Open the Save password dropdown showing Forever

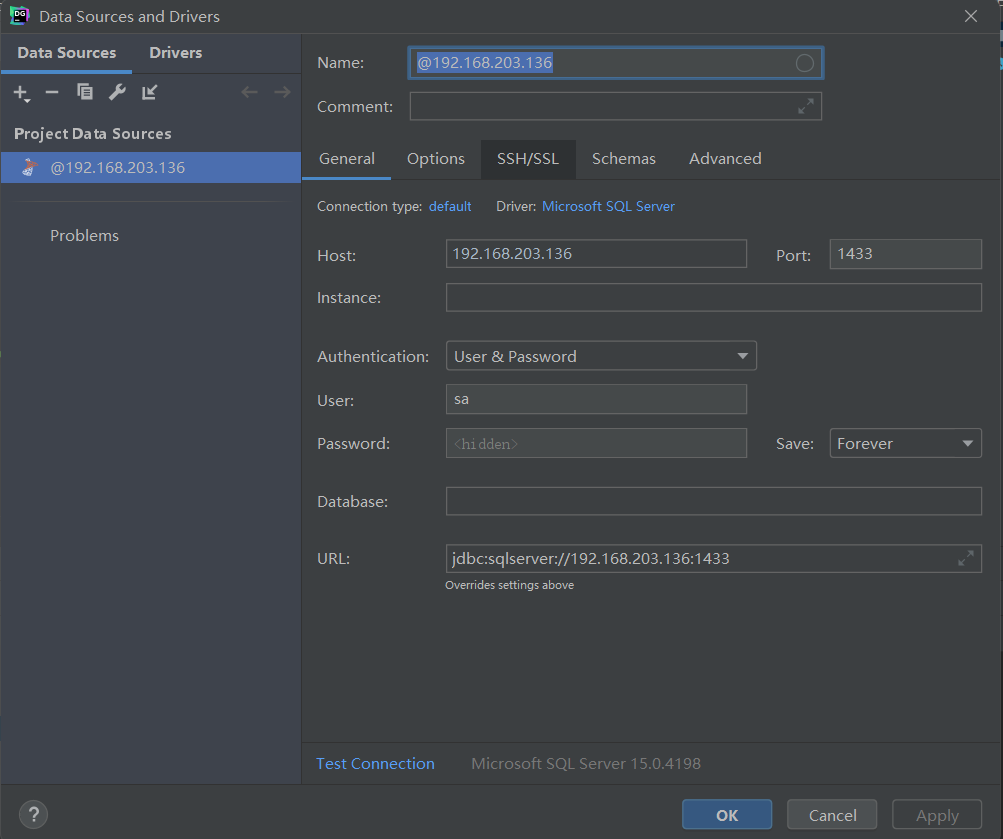[905, 443]
